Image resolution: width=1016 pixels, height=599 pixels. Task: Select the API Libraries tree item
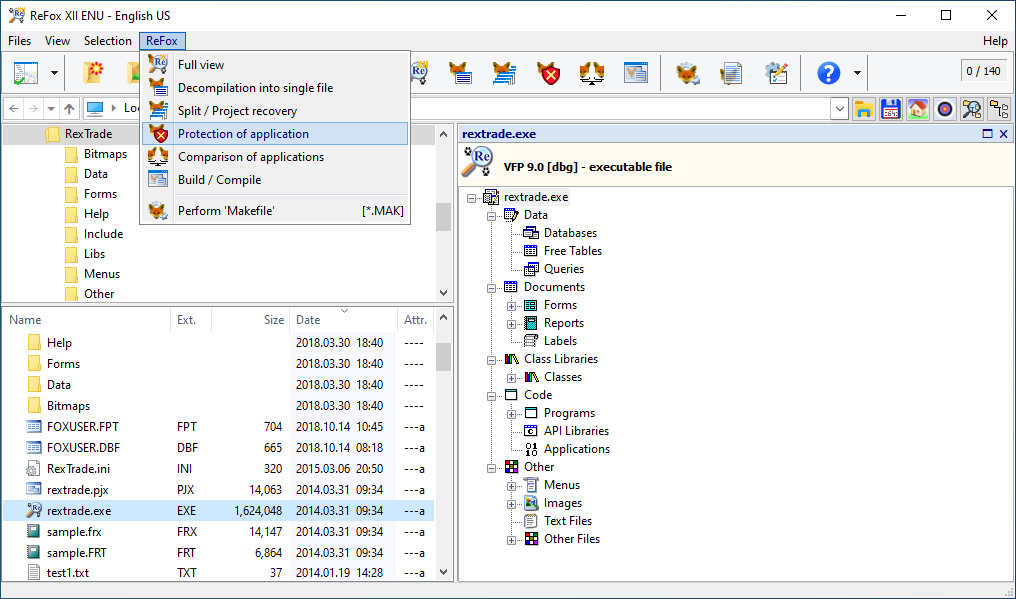(x=576, y=431)
